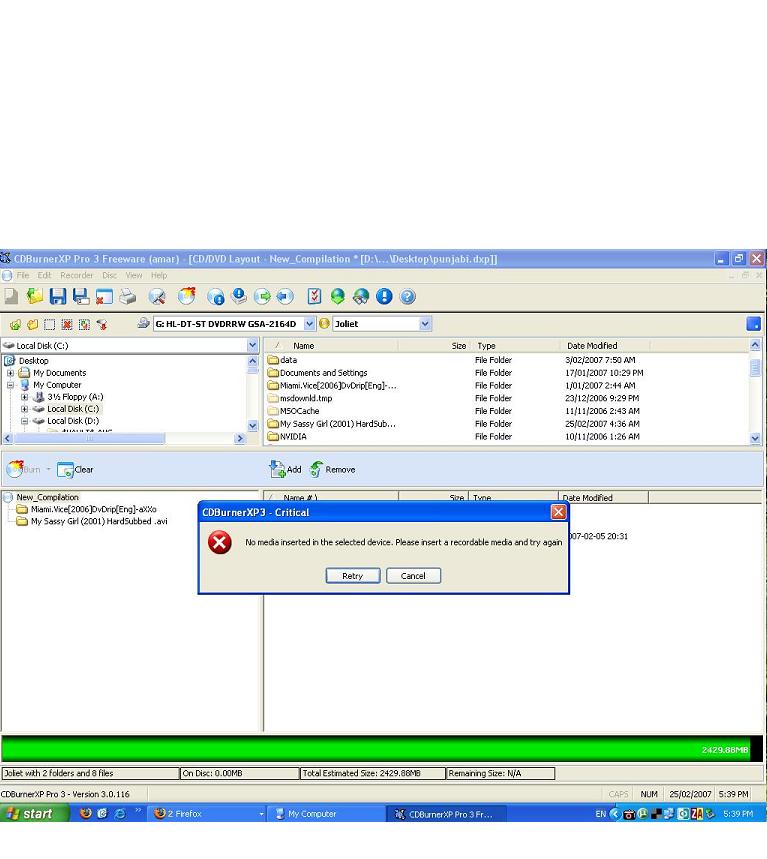Click the blue question mark help icon

[407, 296]
